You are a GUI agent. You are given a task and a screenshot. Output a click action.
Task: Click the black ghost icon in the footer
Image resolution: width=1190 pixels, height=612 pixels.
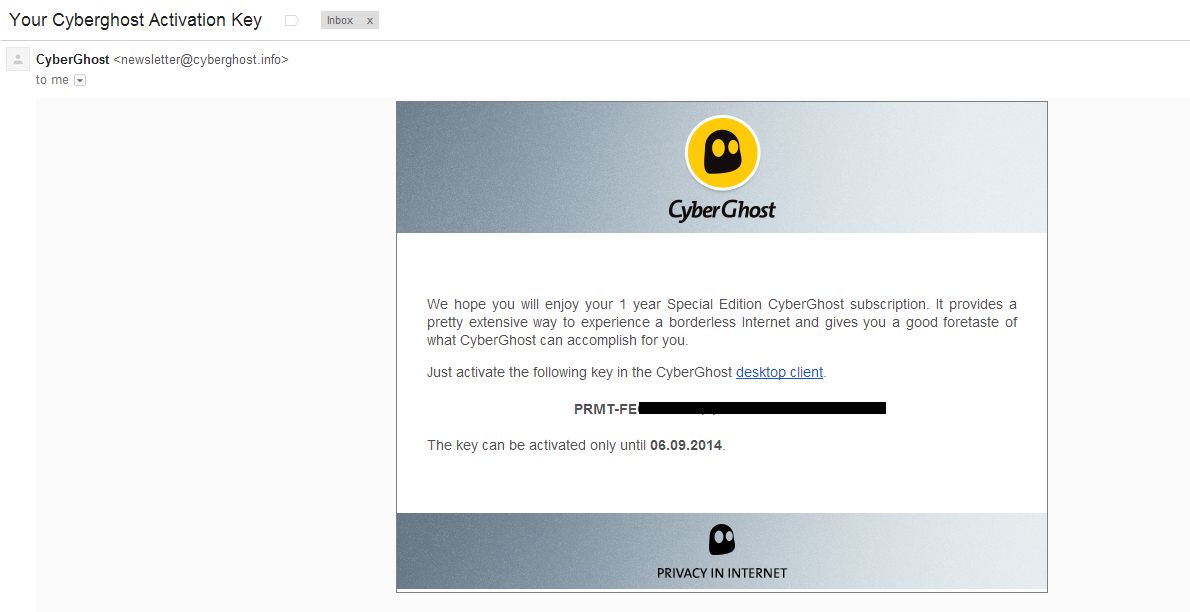click(x=722, y=540)
